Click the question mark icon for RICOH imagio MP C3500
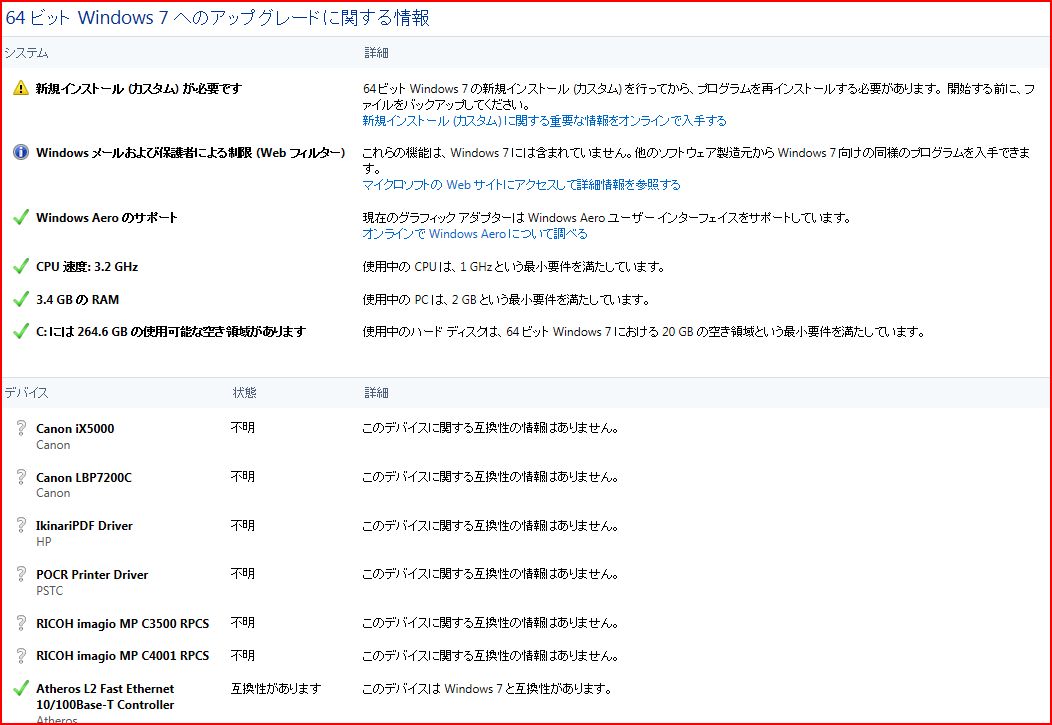The image size is (1052, 725). tap(21, 623)
